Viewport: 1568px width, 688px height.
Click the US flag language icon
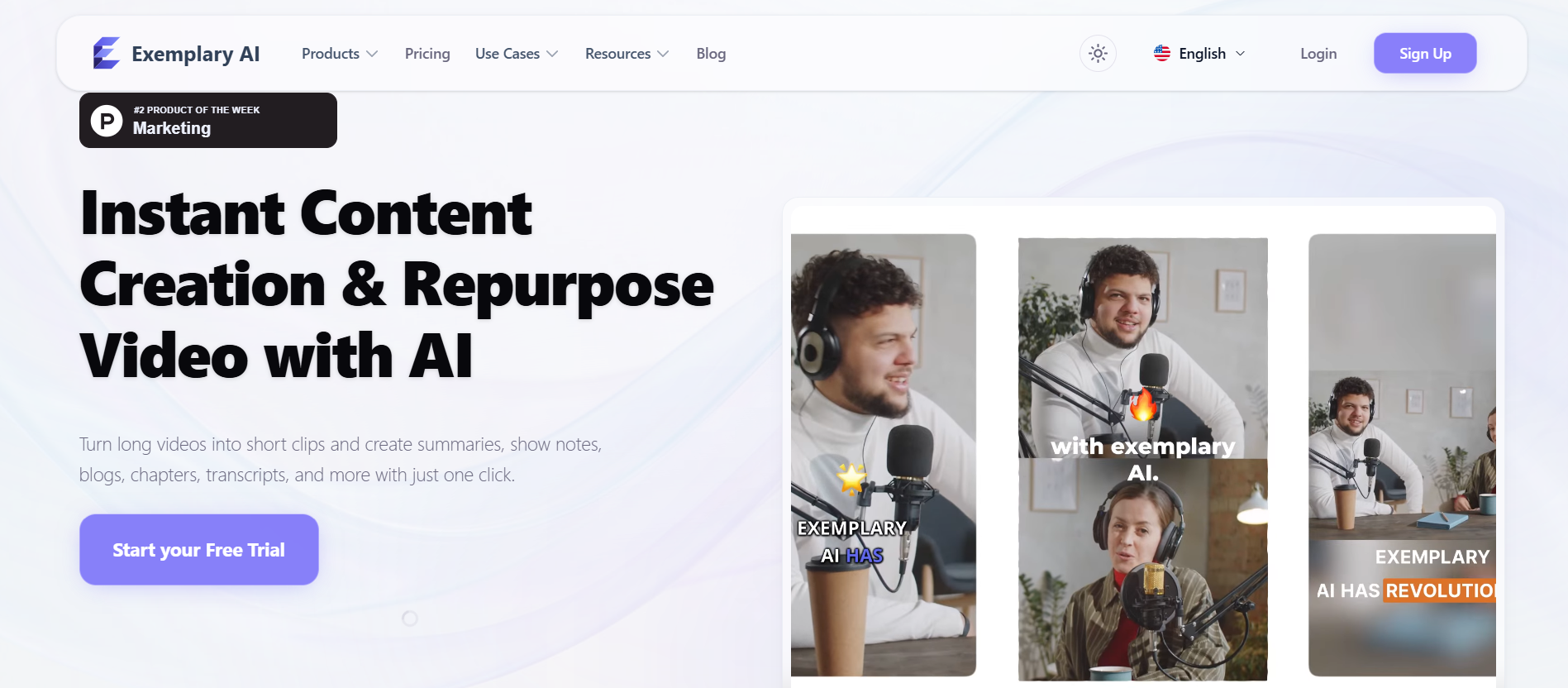(1162, 54)
